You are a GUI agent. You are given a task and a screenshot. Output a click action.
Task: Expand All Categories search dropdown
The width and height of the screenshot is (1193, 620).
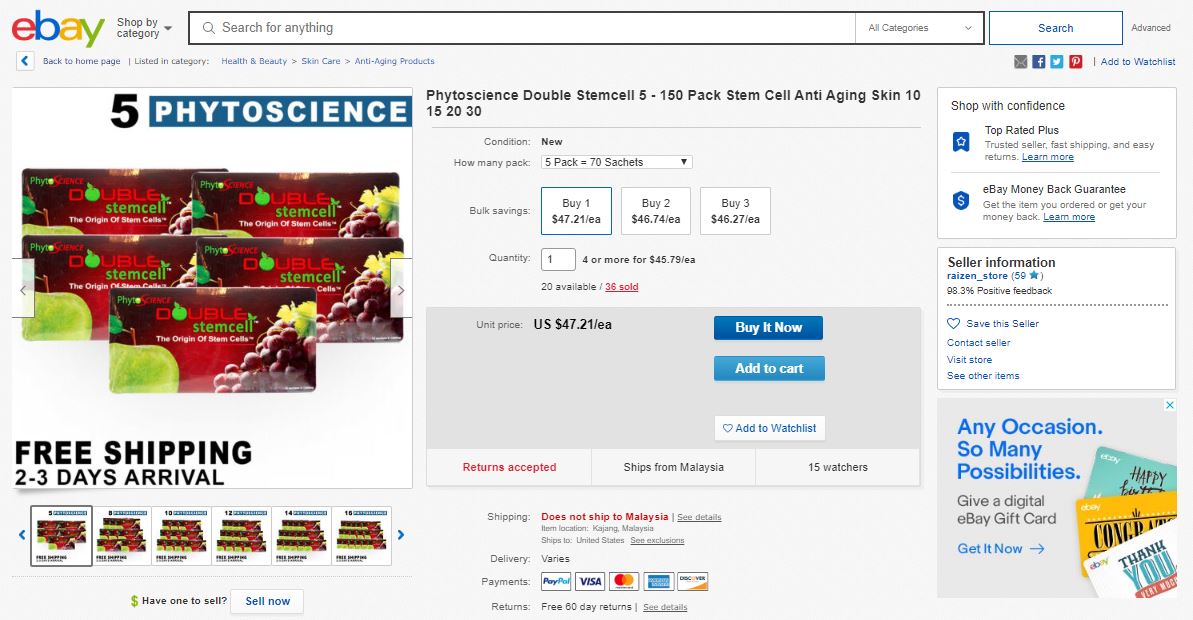tap(919, 28)
